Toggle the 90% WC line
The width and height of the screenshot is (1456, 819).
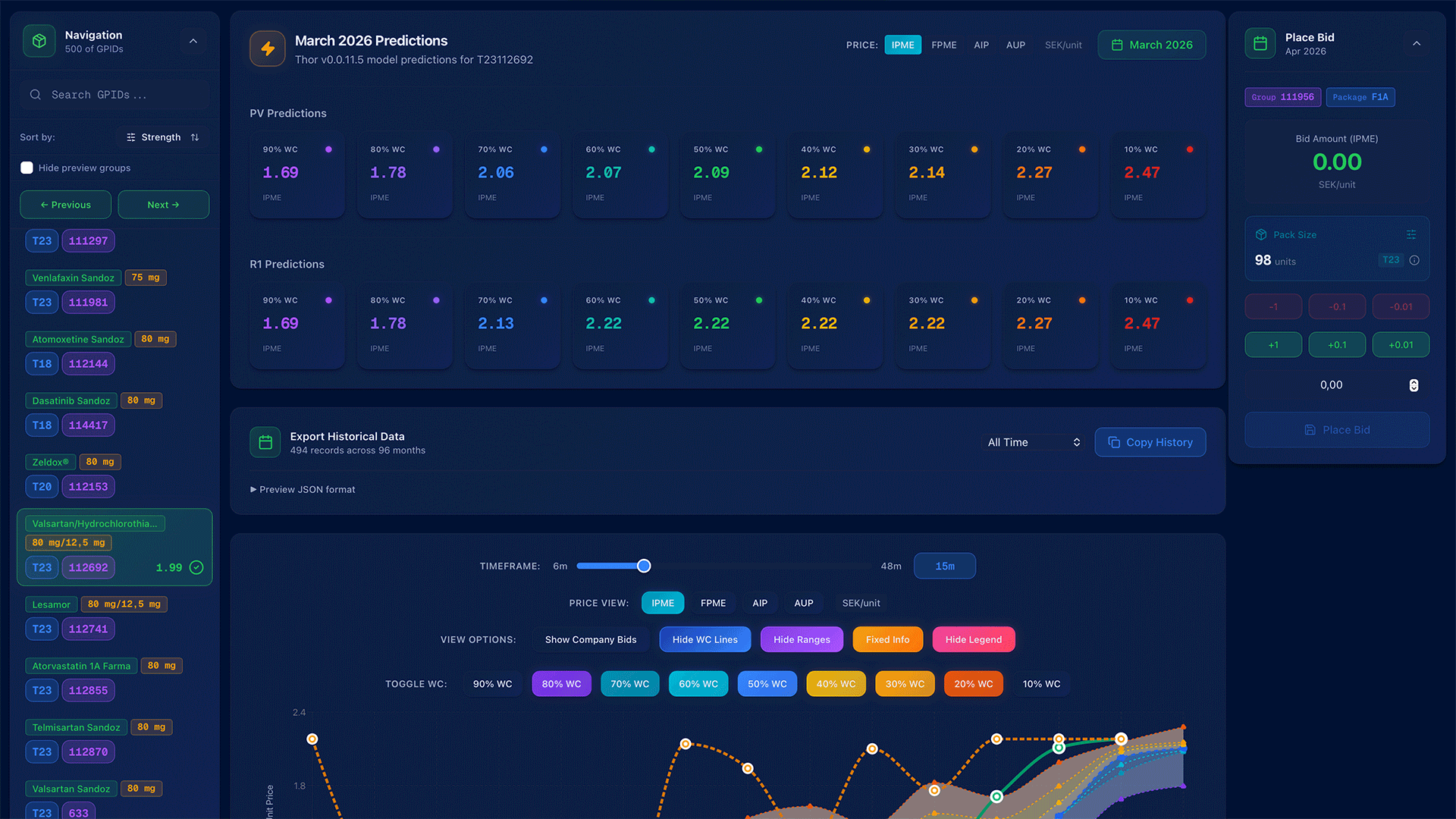(492, 683)
